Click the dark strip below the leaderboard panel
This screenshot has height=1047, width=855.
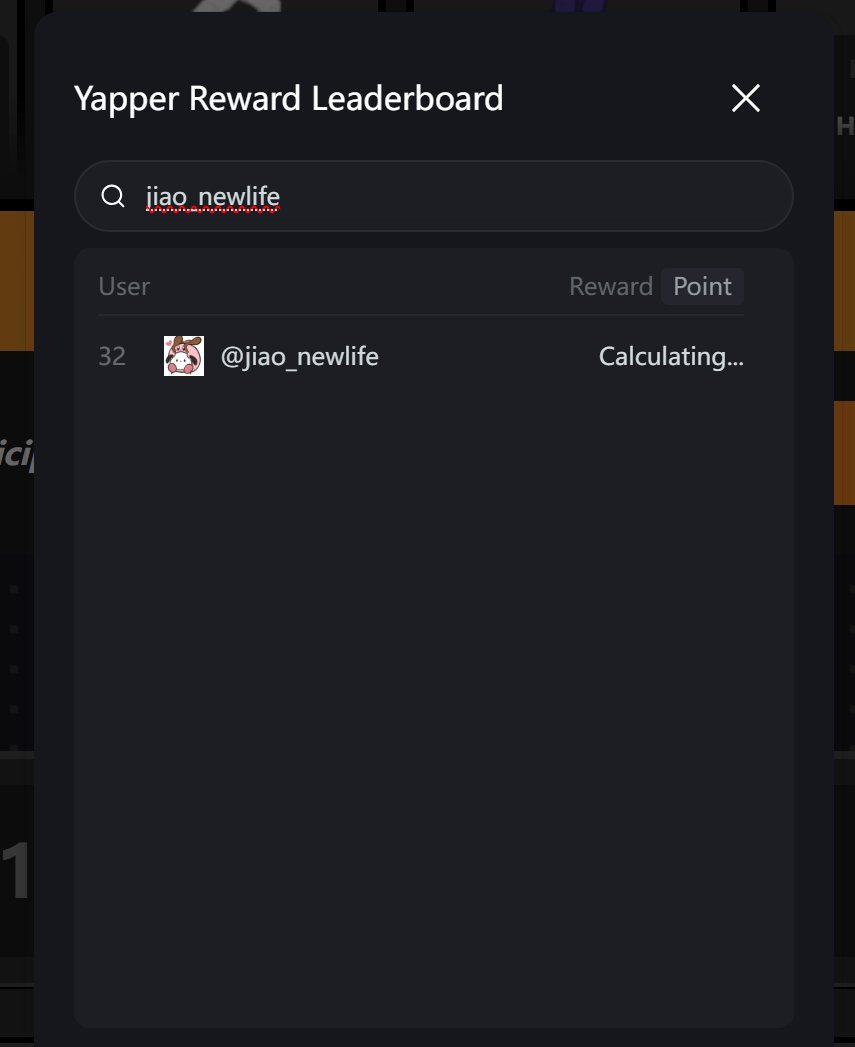pyautogui.click(x=434, y=1037)
